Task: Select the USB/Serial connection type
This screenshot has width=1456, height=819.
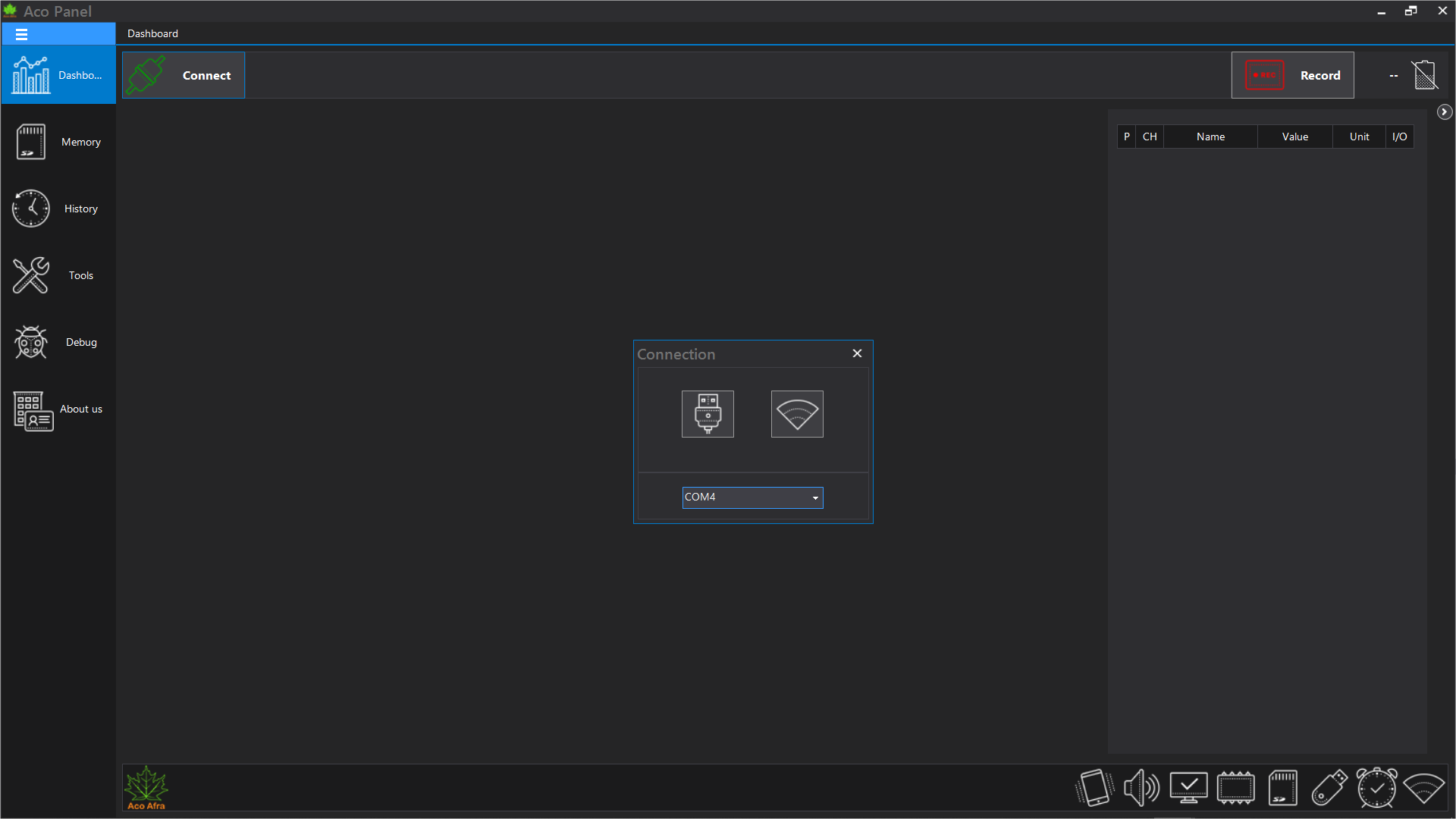Action: point(708,413)
